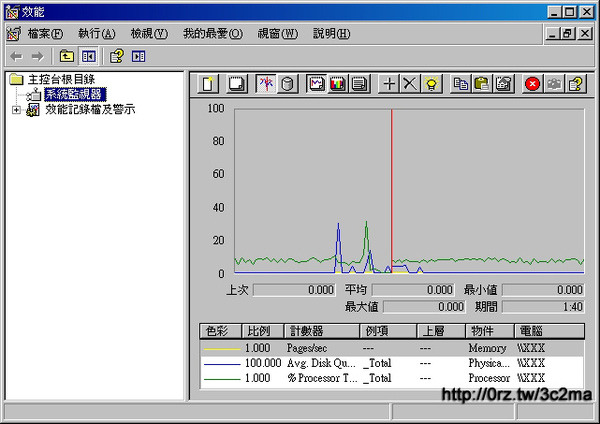This screenshot has width=600, height=424.
Task: Open the 檢視(V) menu
Action: (149, 34)
